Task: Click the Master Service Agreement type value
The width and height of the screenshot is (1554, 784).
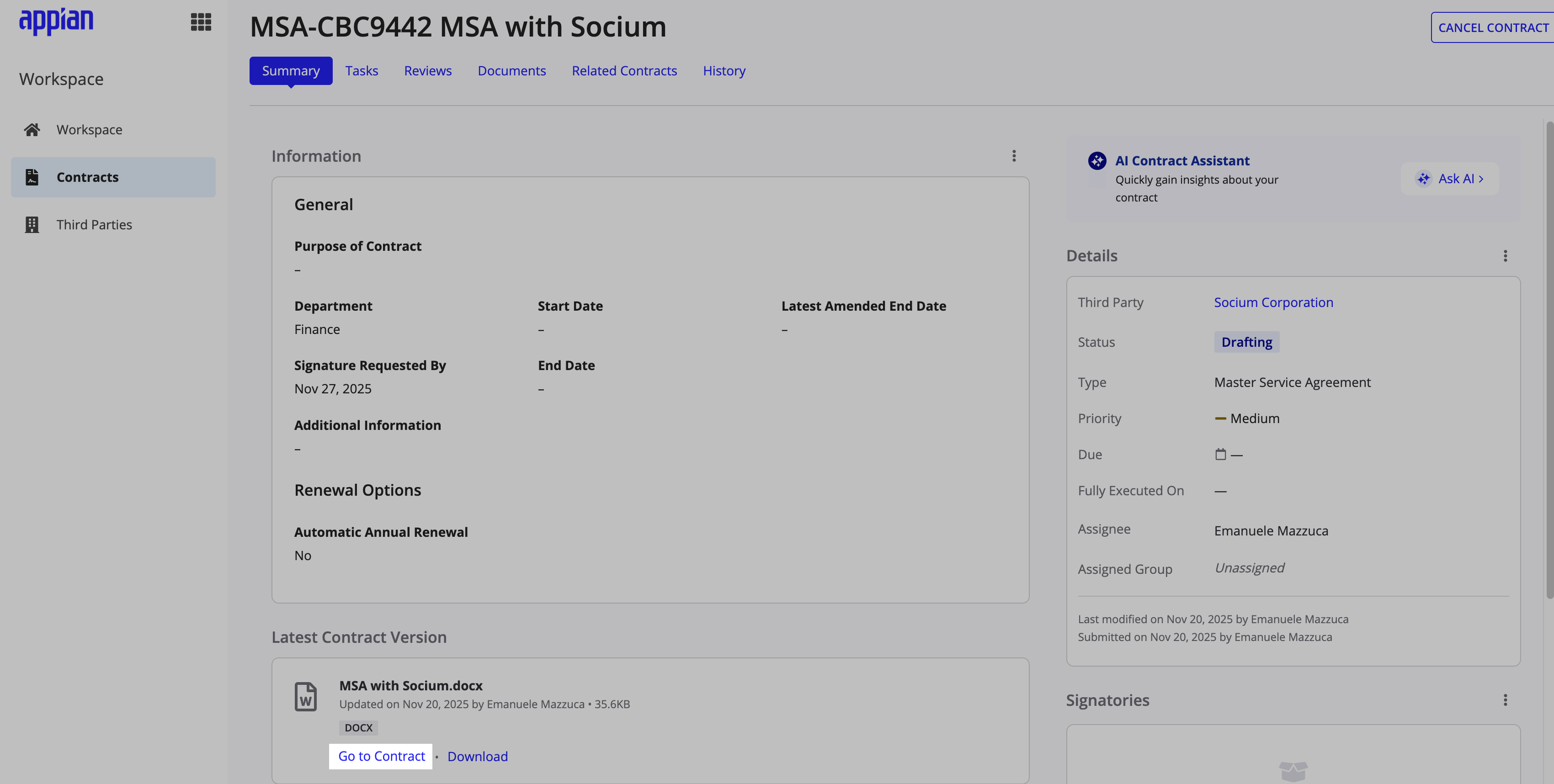Action: [x=1292, y=382]
